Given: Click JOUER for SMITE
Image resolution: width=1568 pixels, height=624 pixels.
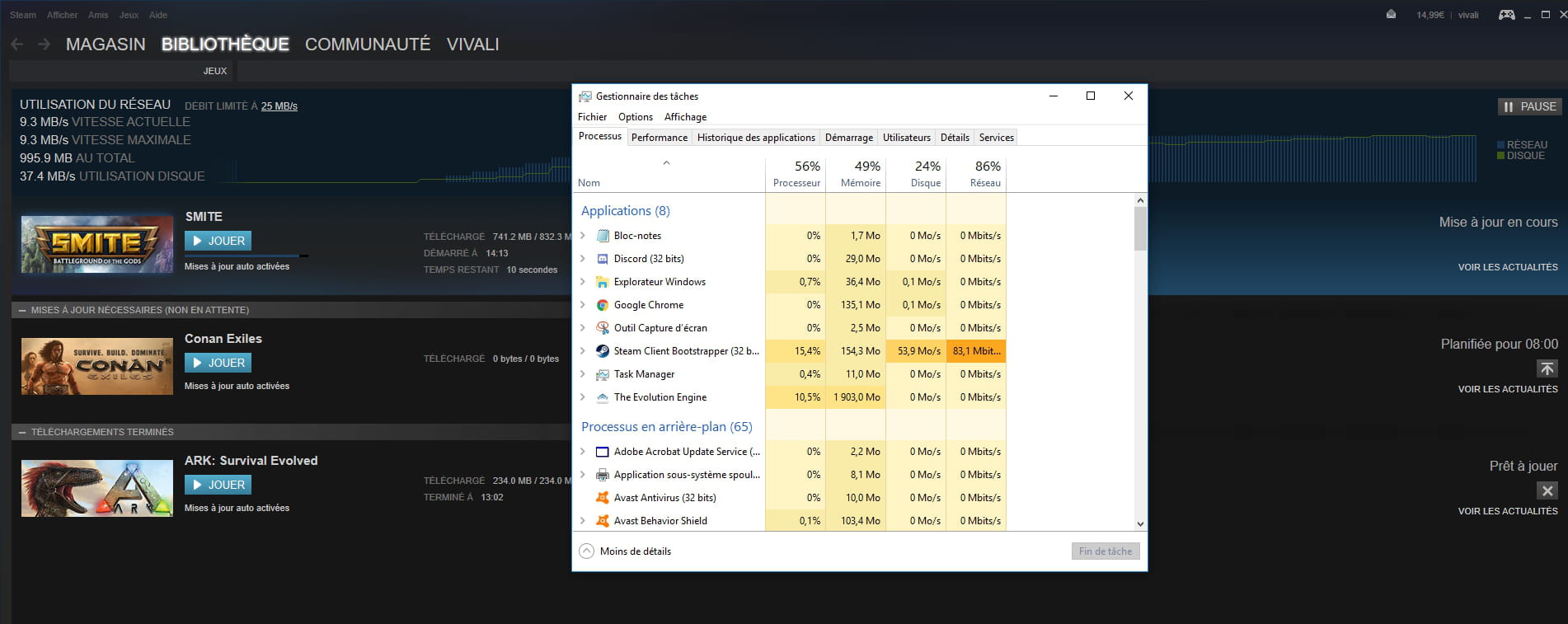Looking at the screenshot, I should [x=218, y=241].
